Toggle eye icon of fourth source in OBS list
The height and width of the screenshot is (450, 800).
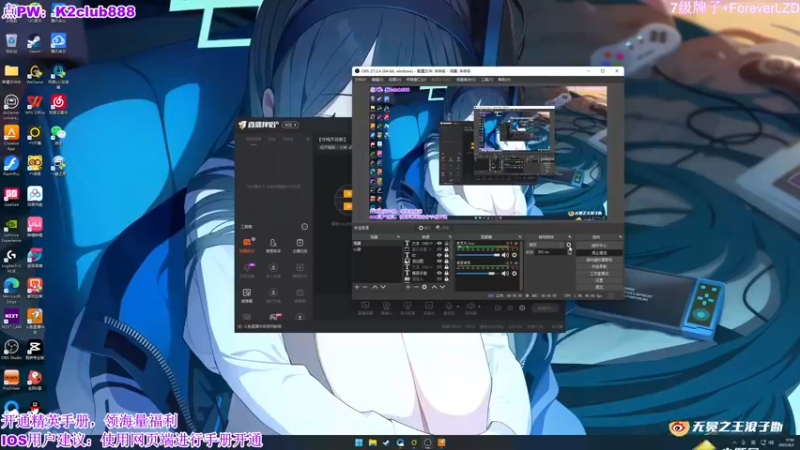tap(439, 261)
